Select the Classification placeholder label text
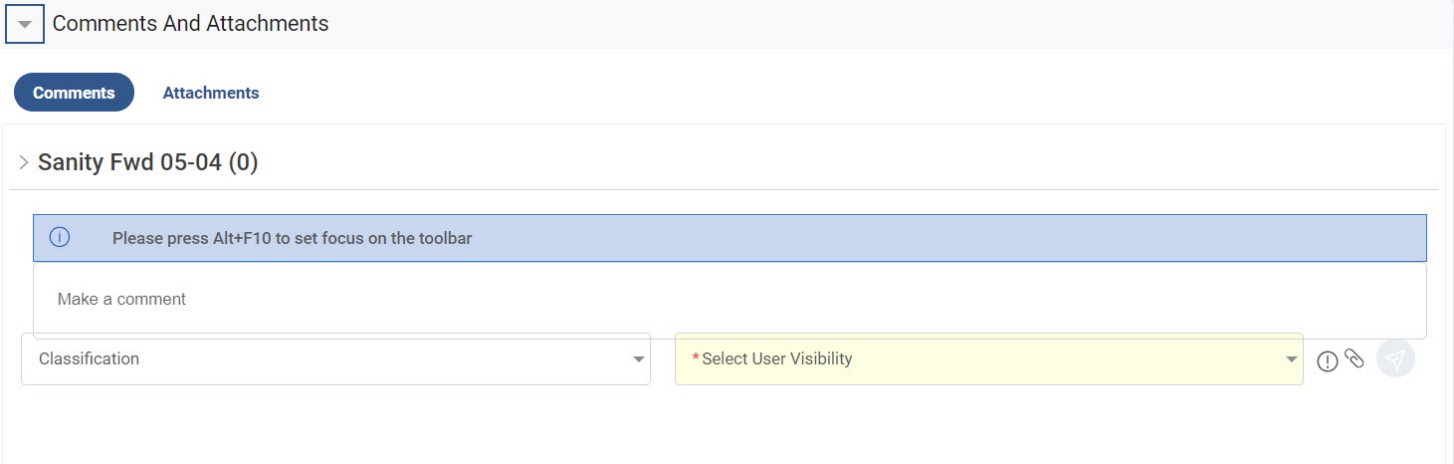Viewport: 1454px width, 464px height. pyautogui.click(x=89, y=359)
